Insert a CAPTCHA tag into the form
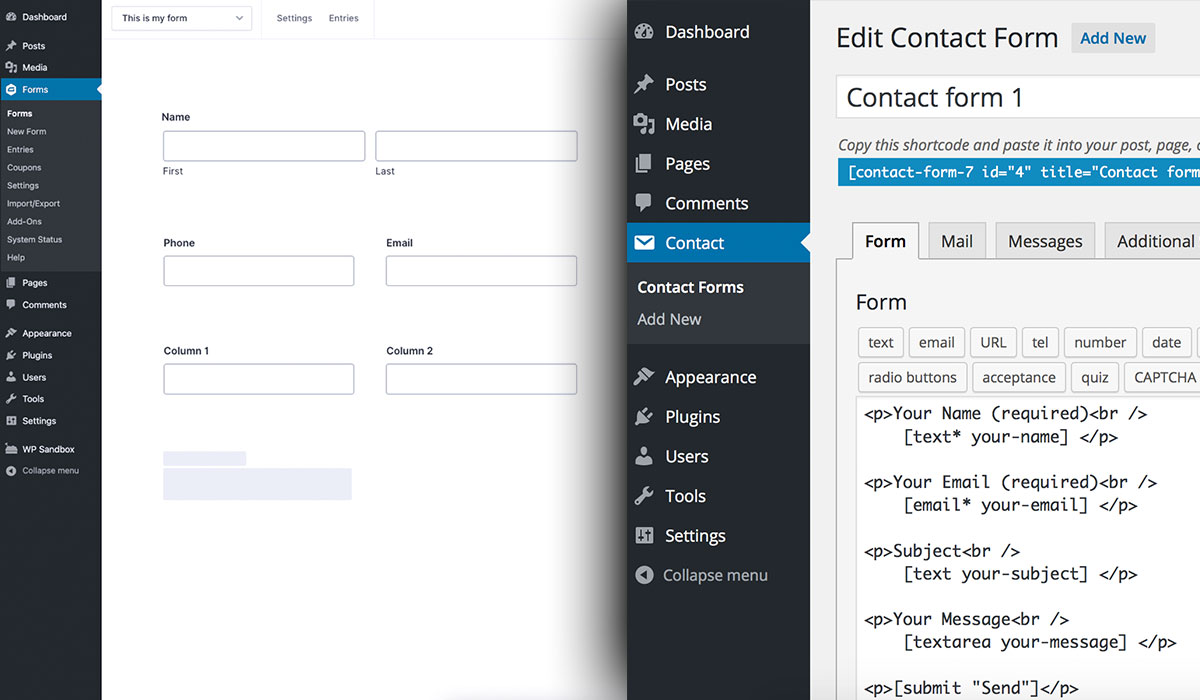This screenshot has width=1200, height=700. coord(1162,377)
